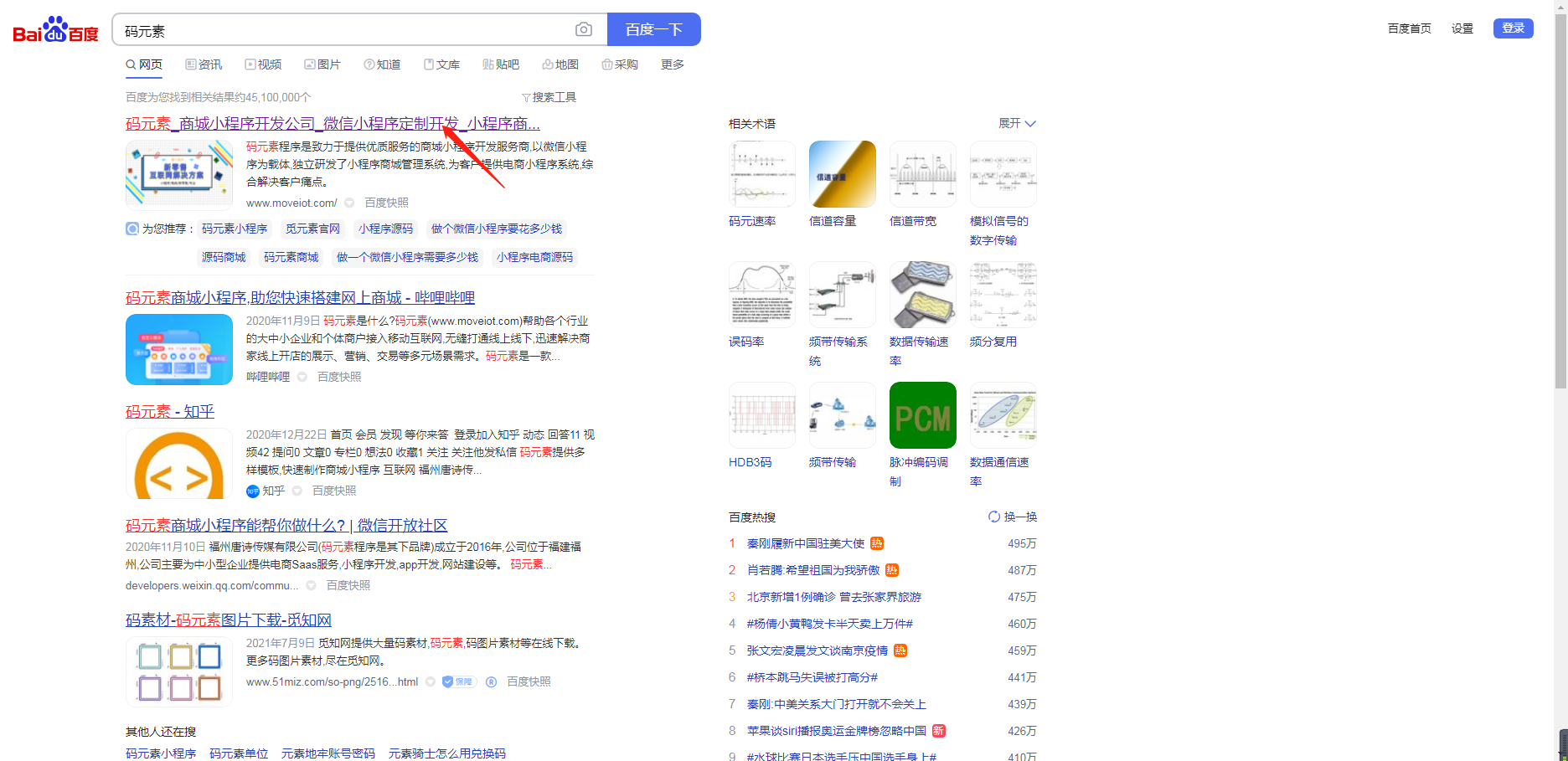Click the 保障 shield badge icon
This screenshot has height=761, width=1568.
pos(459,681)
